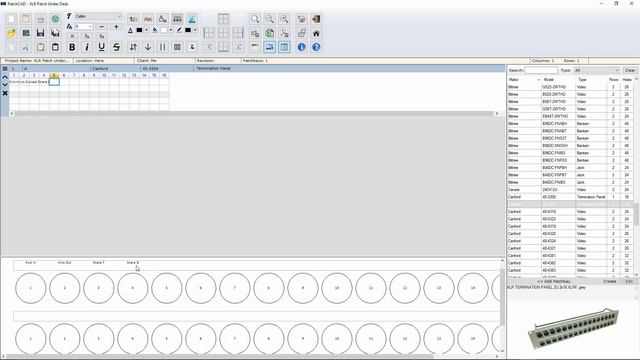The height and width of the screenshot is (360, 640).
Task: Click the black line color swatch
Action: point(188,30)
